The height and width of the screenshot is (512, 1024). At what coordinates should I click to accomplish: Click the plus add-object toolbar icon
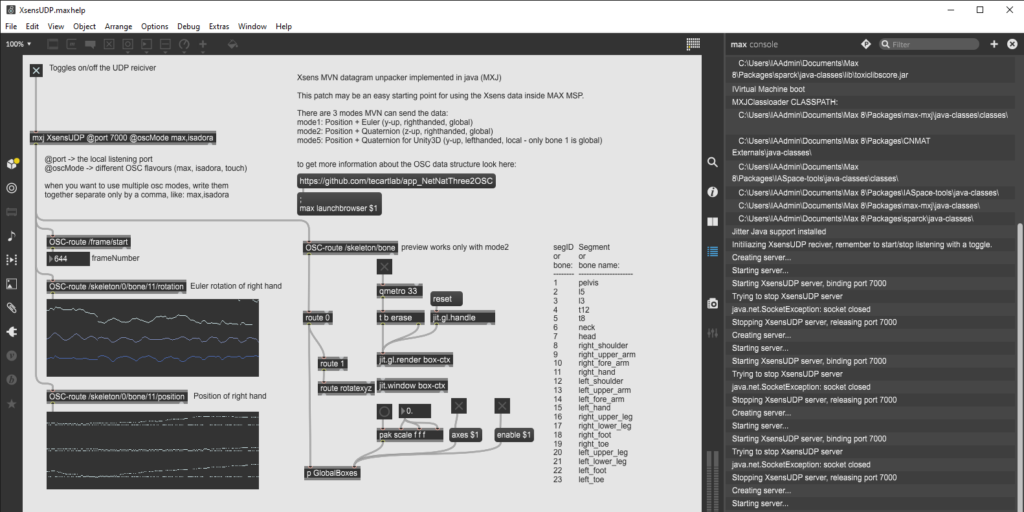point(203,44)
